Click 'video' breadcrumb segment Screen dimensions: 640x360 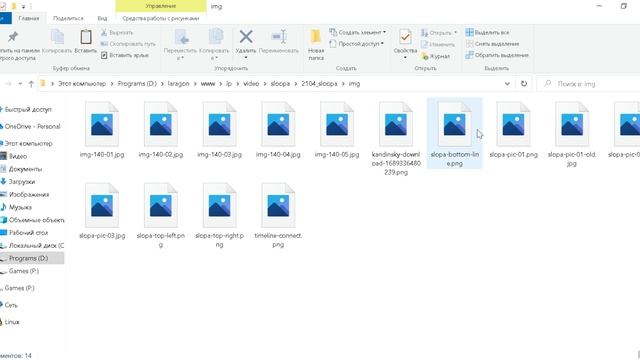tap(251, 84)
